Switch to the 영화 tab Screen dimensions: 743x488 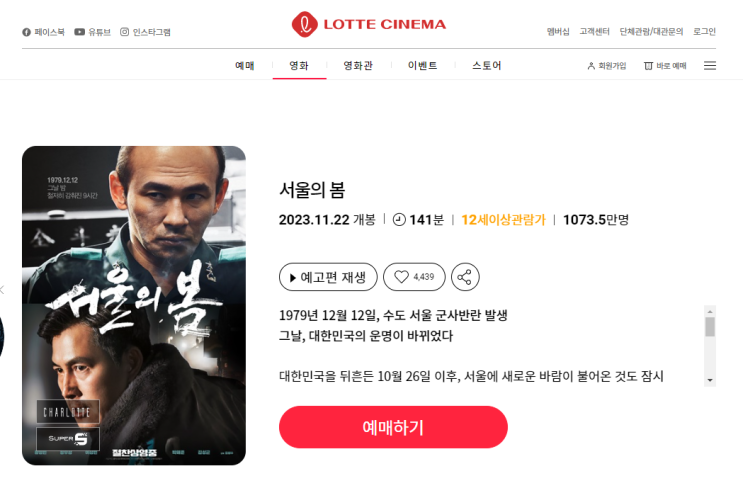coord(299,65)
